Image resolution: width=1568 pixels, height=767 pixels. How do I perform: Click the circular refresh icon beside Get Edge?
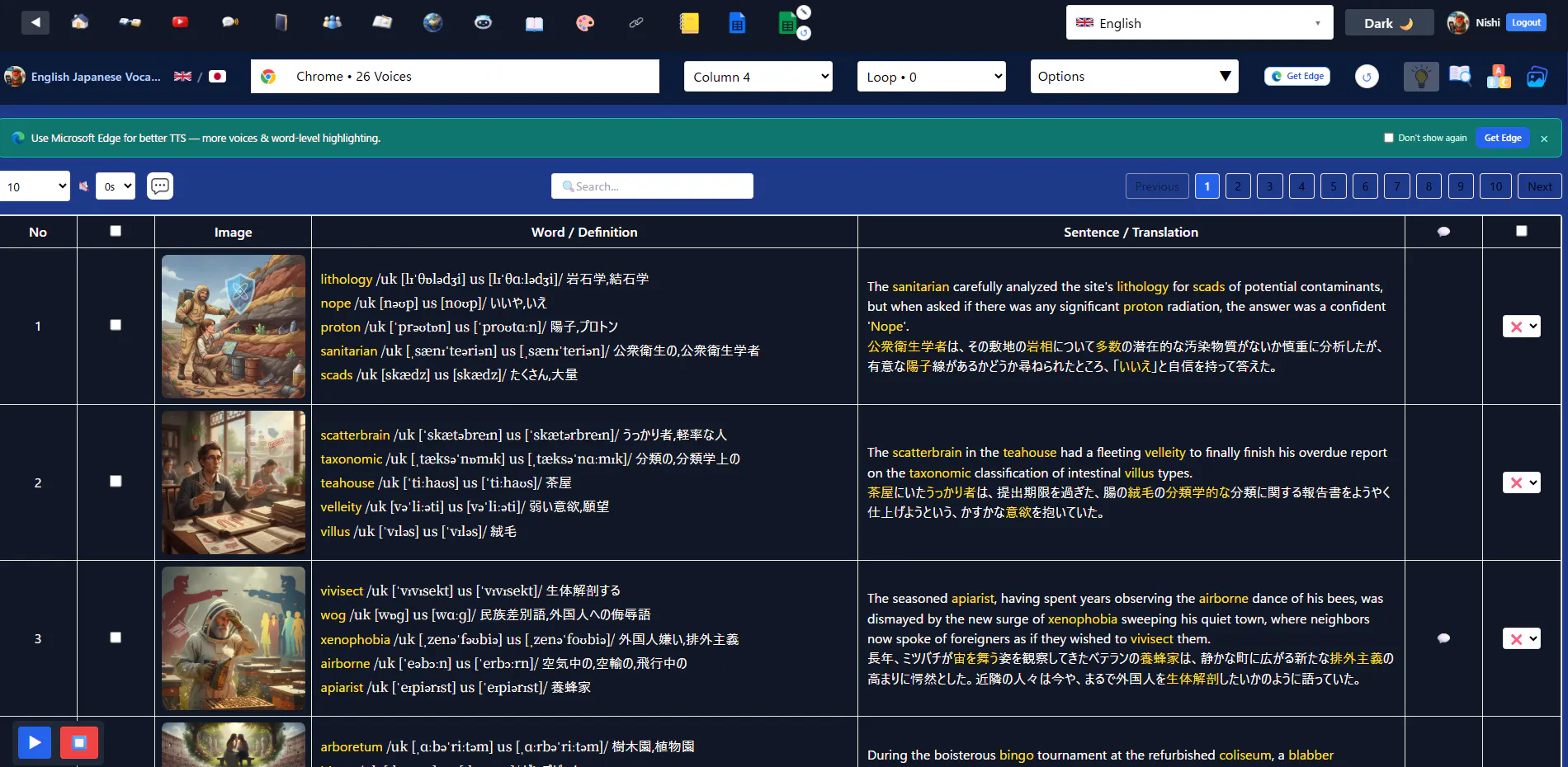pos(1367,77)
